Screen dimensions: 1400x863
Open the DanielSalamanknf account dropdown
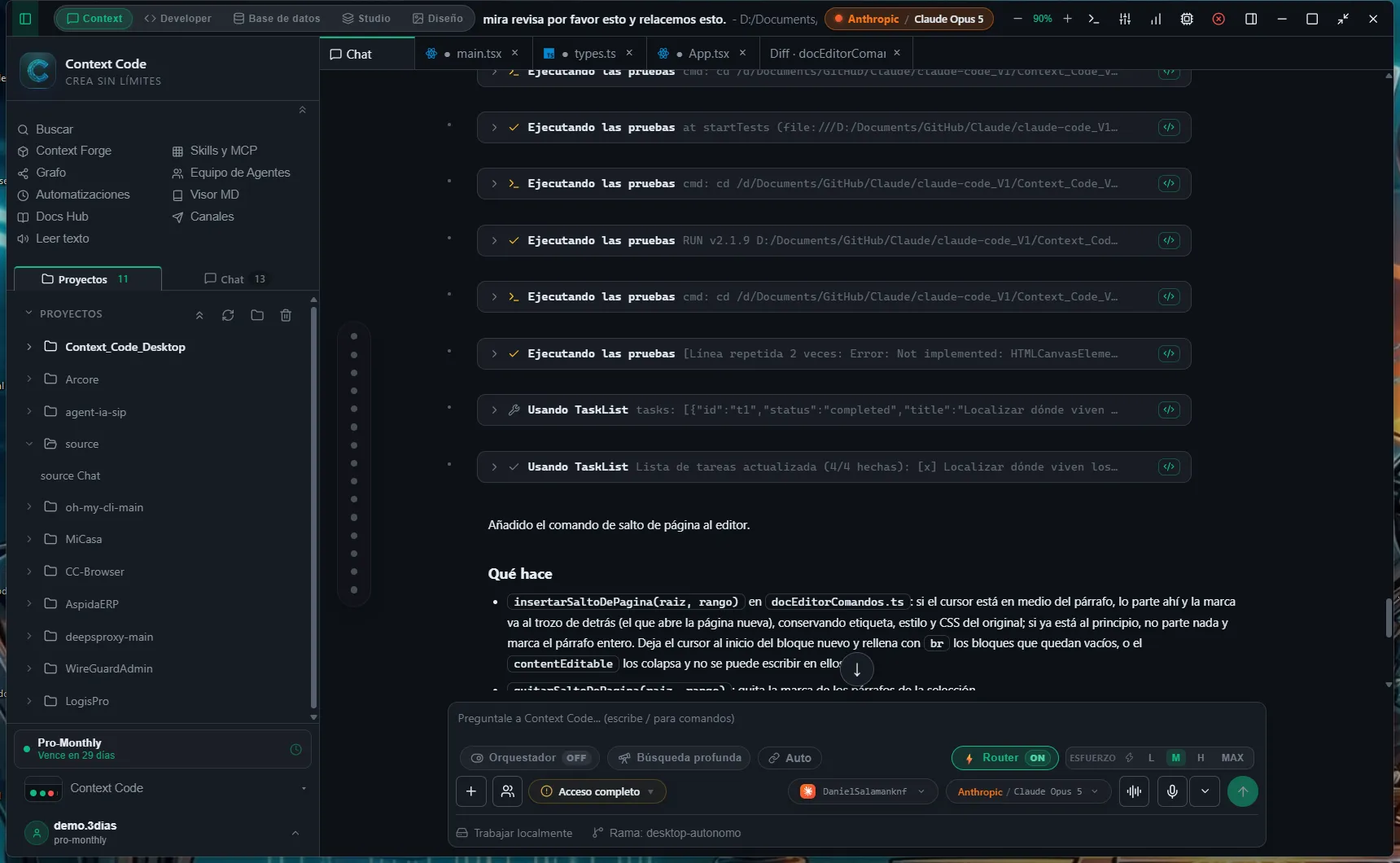[x=863, y=791]
